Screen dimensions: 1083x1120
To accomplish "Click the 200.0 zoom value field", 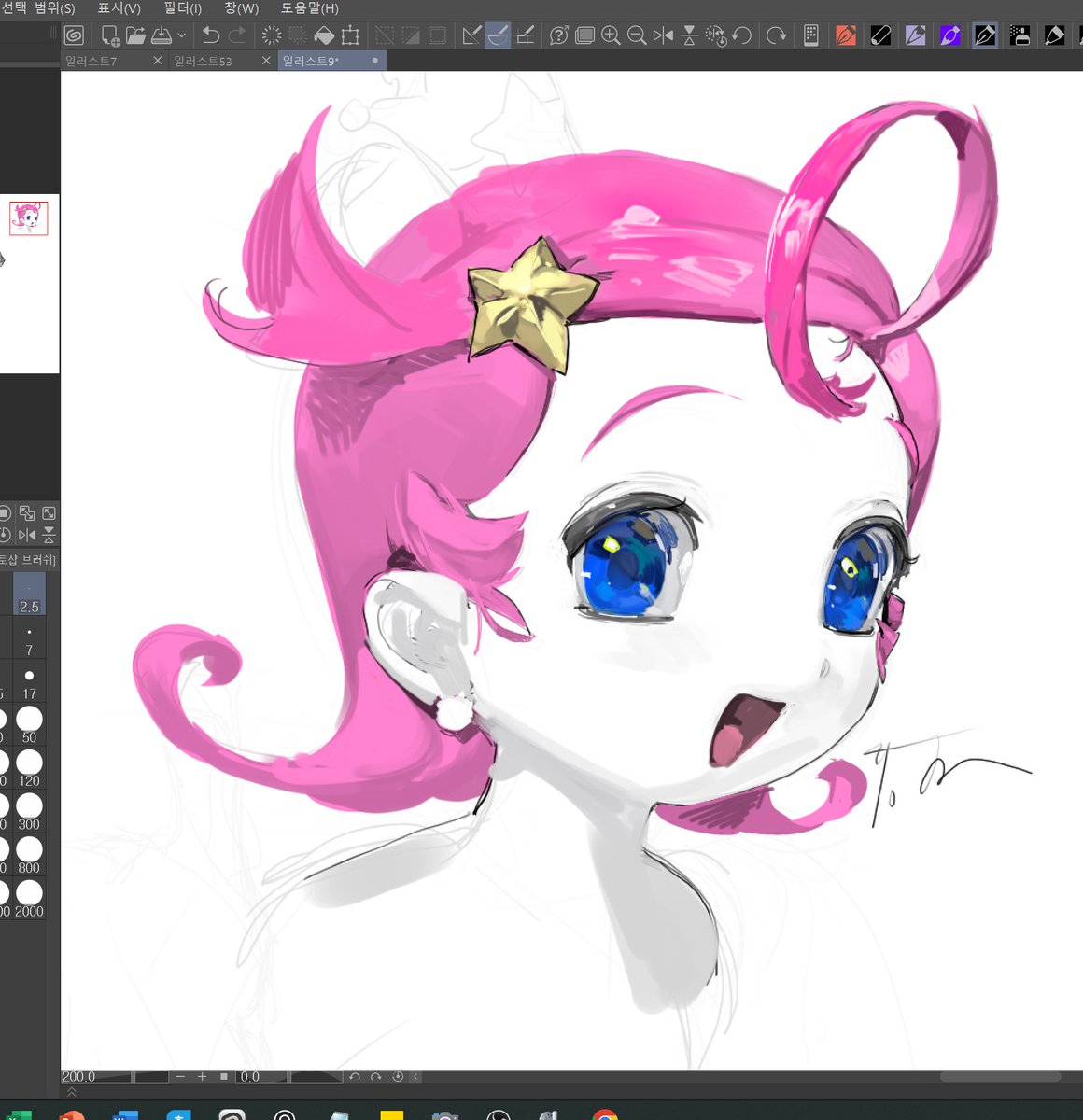I will pyautogui.click(x=78, y=1076).
